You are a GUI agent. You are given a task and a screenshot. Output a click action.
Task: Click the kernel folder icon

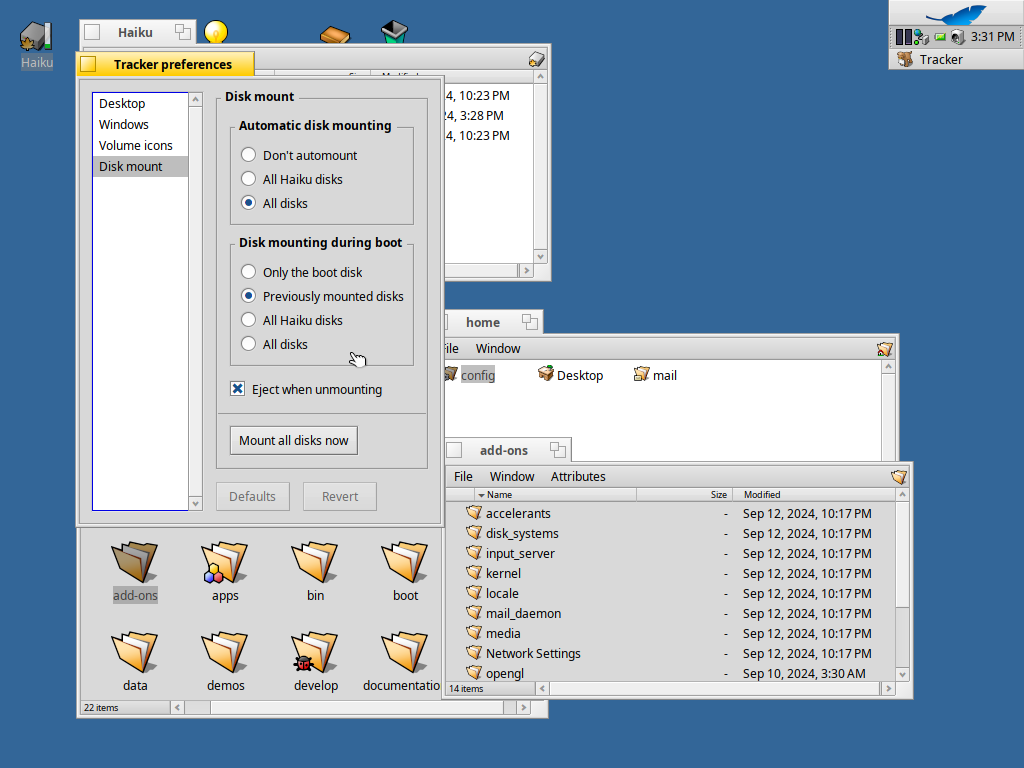click(x=474, y=573)
